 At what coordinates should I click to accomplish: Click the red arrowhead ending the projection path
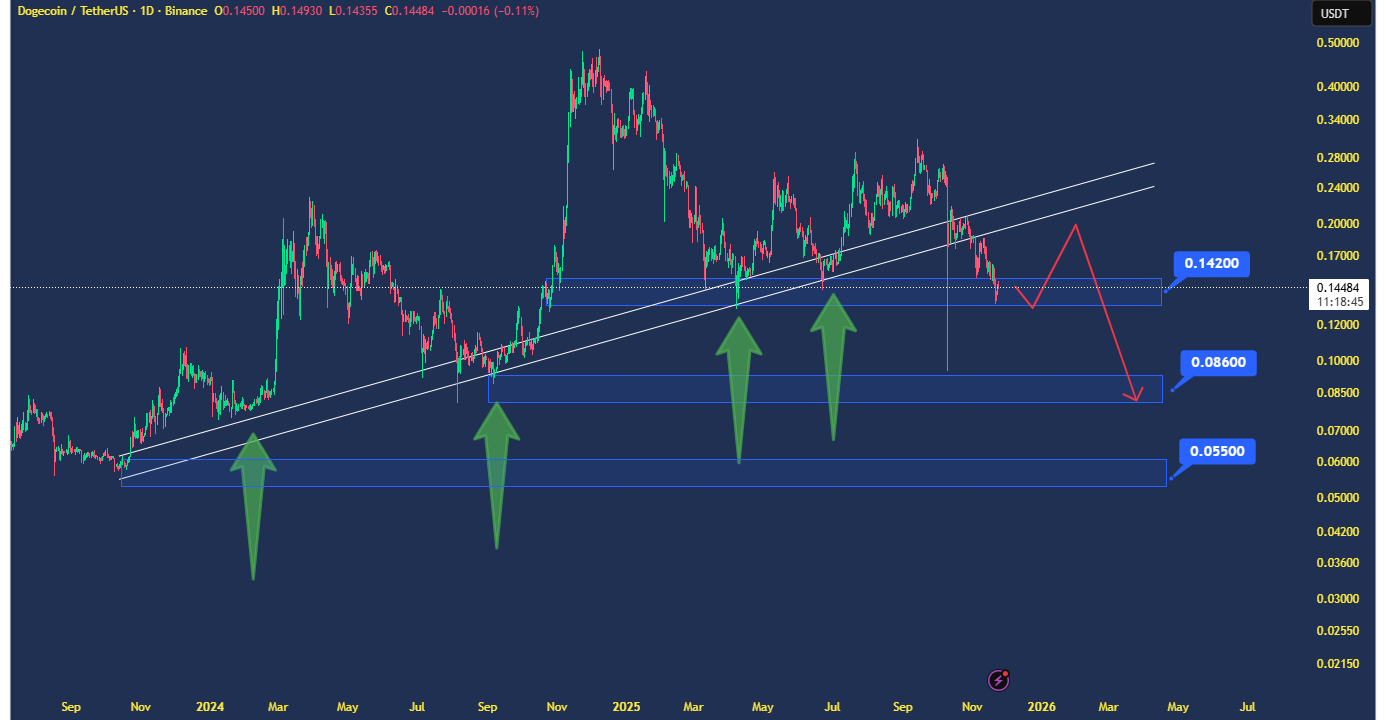[1135, 396]
